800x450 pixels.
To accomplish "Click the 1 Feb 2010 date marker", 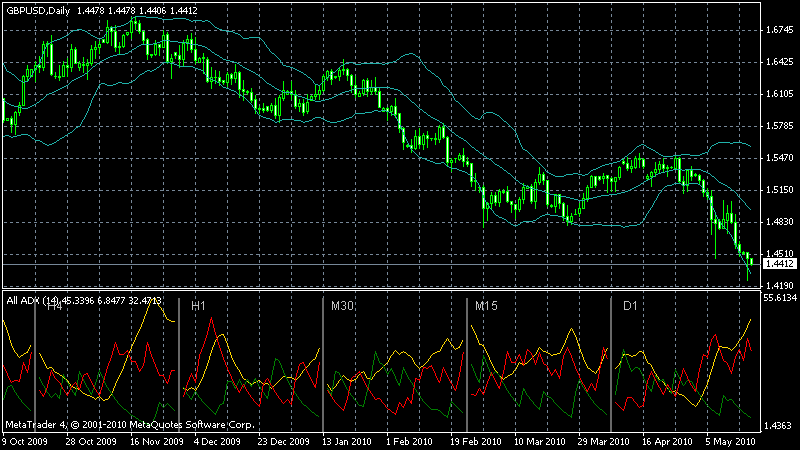I will 409,442.
